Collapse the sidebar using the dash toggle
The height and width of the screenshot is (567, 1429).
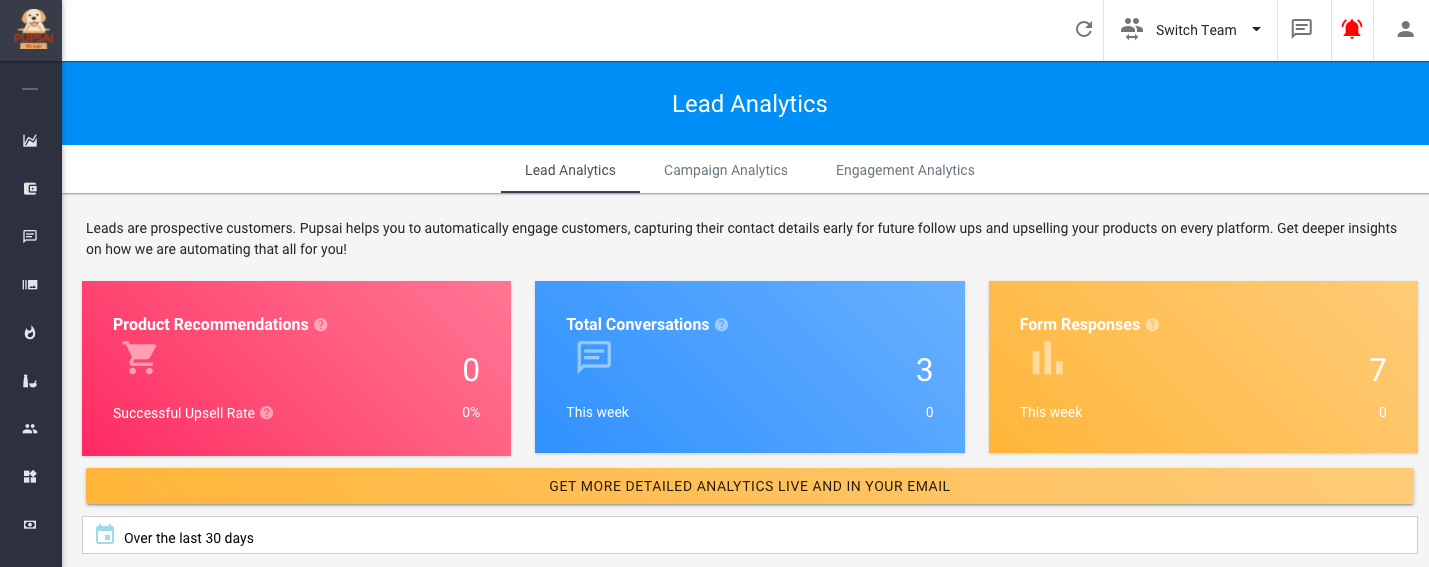click(x=30, y=89)
